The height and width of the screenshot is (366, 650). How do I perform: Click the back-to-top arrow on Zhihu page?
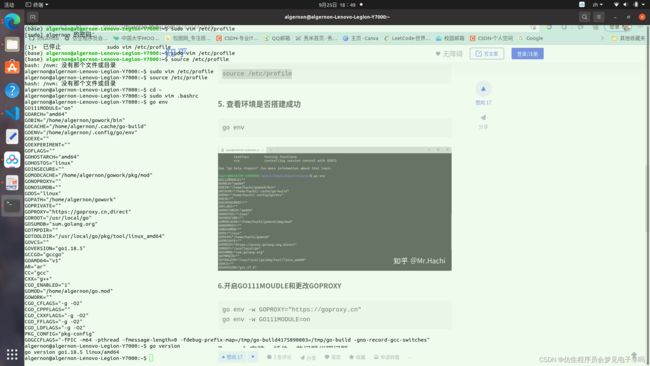pyautogui.click(x=634, y=354)
